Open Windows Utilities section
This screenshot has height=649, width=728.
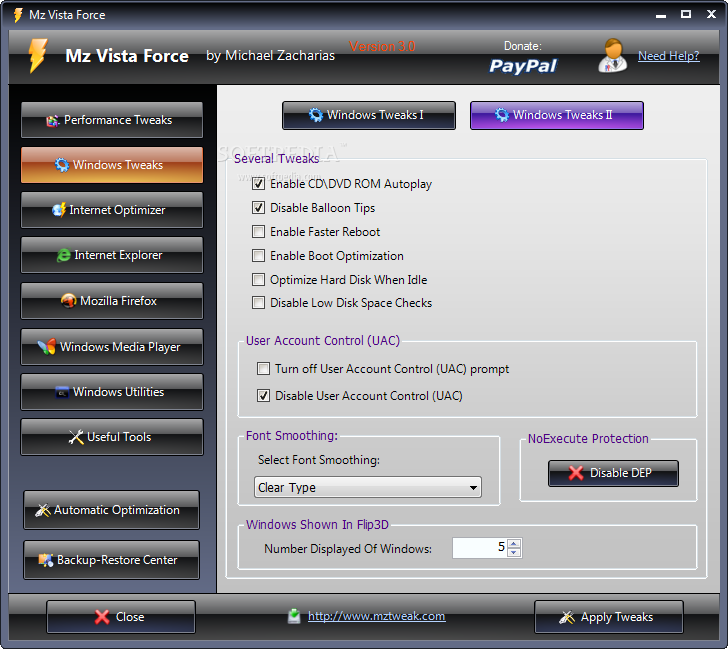(112, 392)
